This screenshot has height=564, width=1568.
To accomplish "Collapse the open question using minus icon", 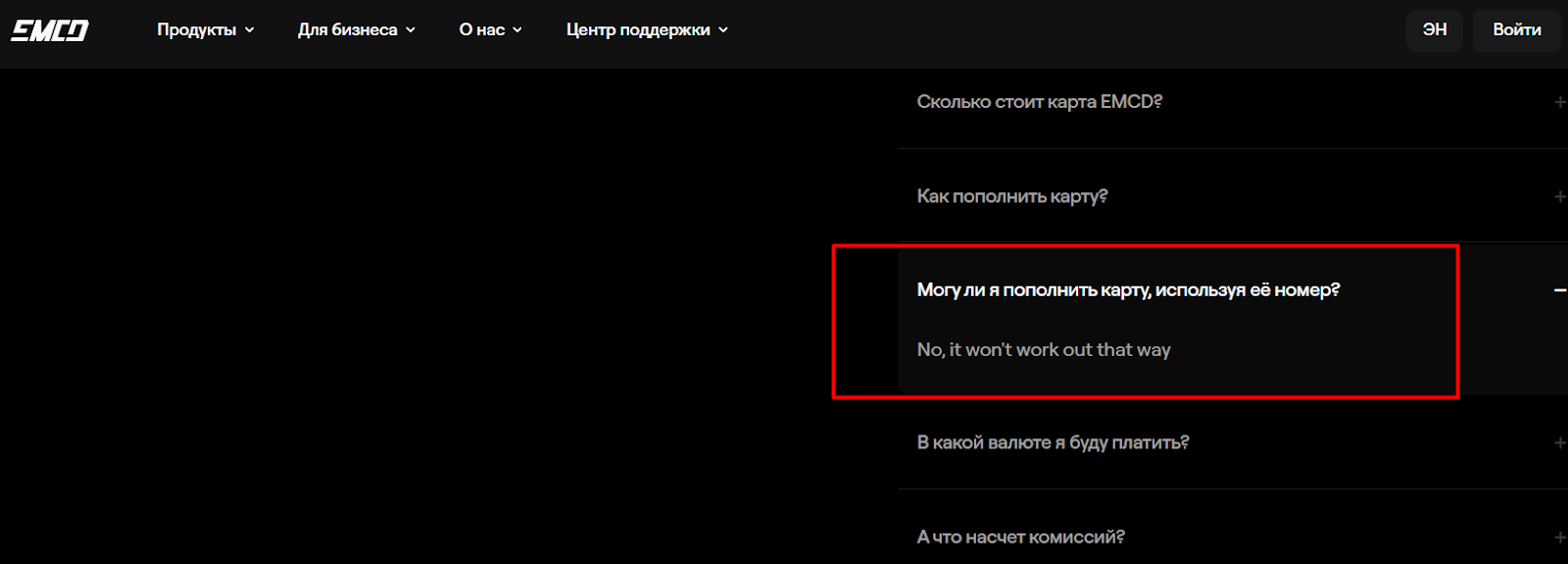I will click(x=1559, y=290).
